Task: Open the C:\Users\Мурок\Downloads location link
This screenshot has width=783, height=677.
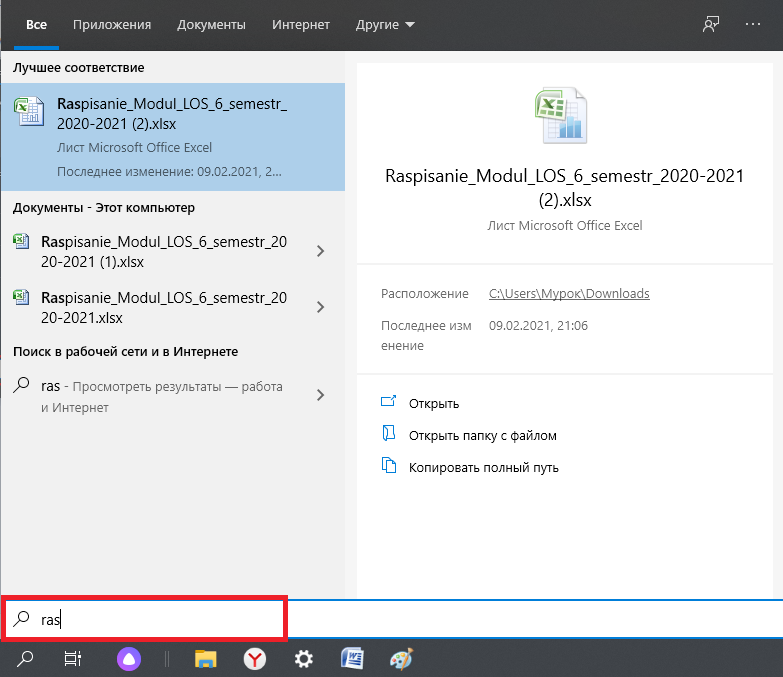Action: pyautogui.click(x=569, y=294)
